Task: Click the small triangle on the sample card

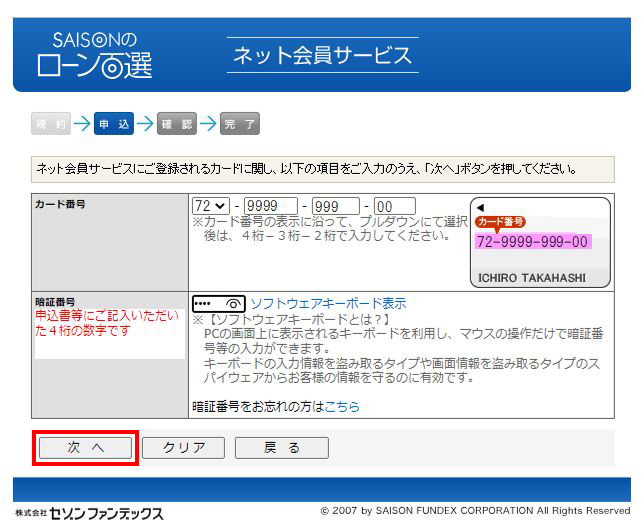Action: coord(480,208)
